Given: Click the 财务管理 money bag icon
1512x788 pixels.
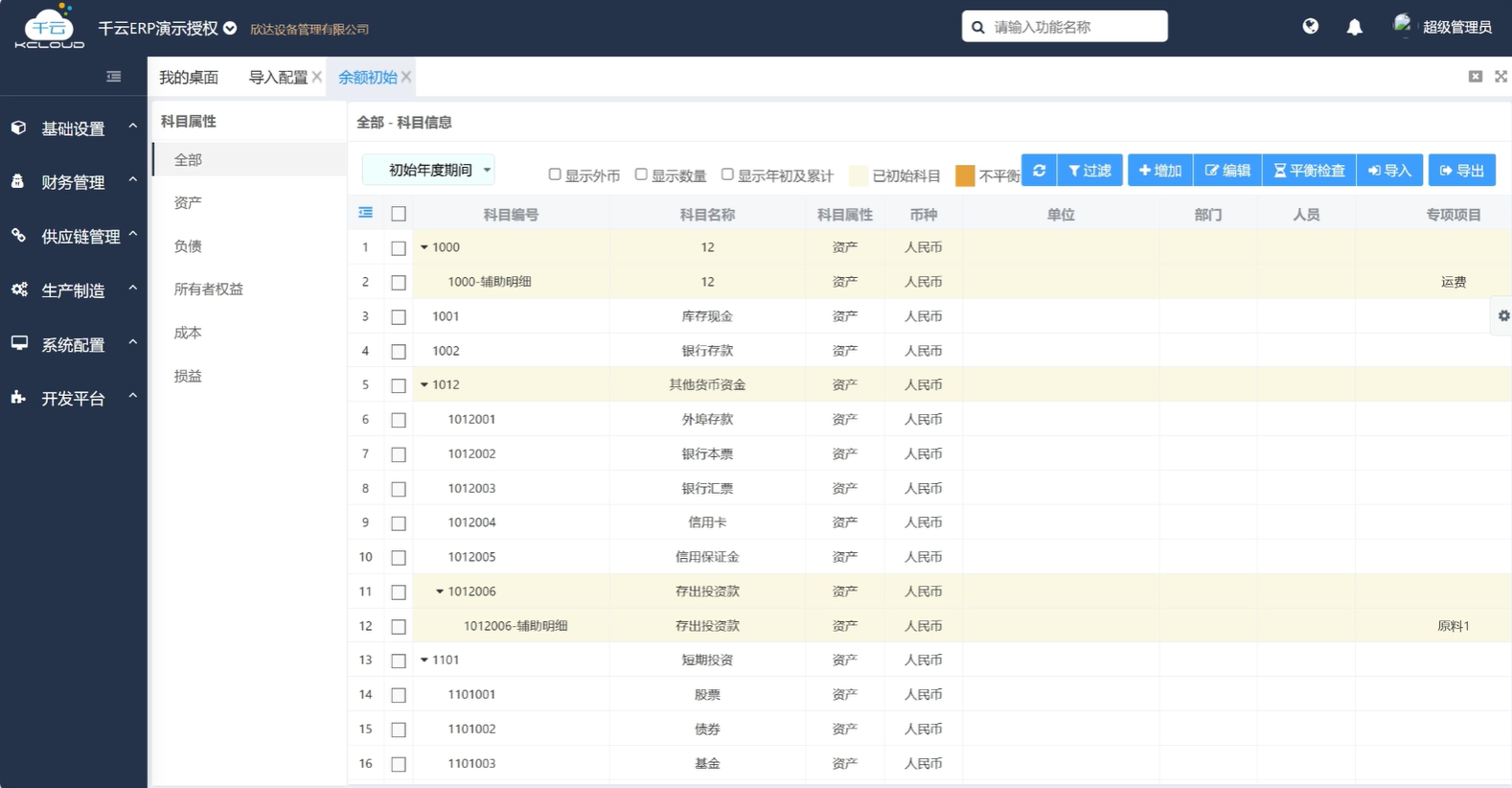Looking at the screenshot, I should (x=17, y=181).
